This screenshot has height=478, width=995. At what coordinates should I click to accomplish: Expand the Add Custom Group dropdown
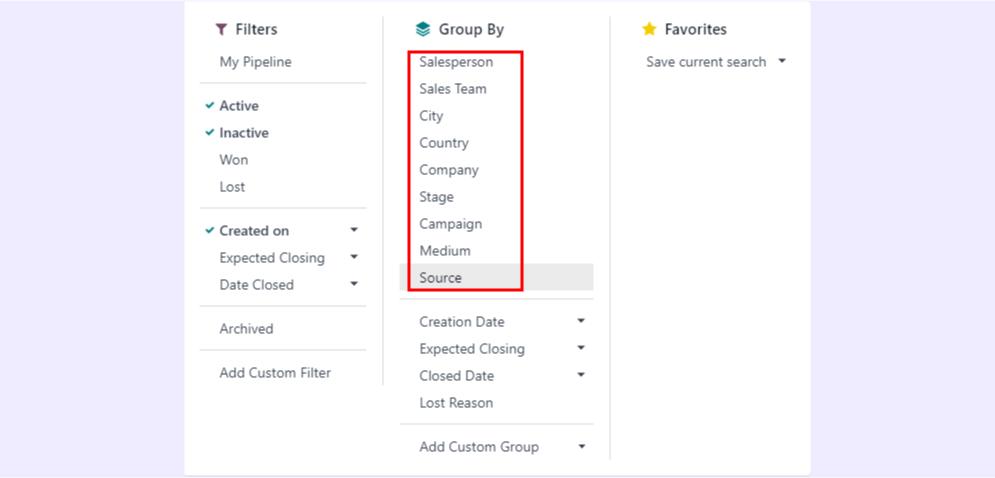point(582,447)
